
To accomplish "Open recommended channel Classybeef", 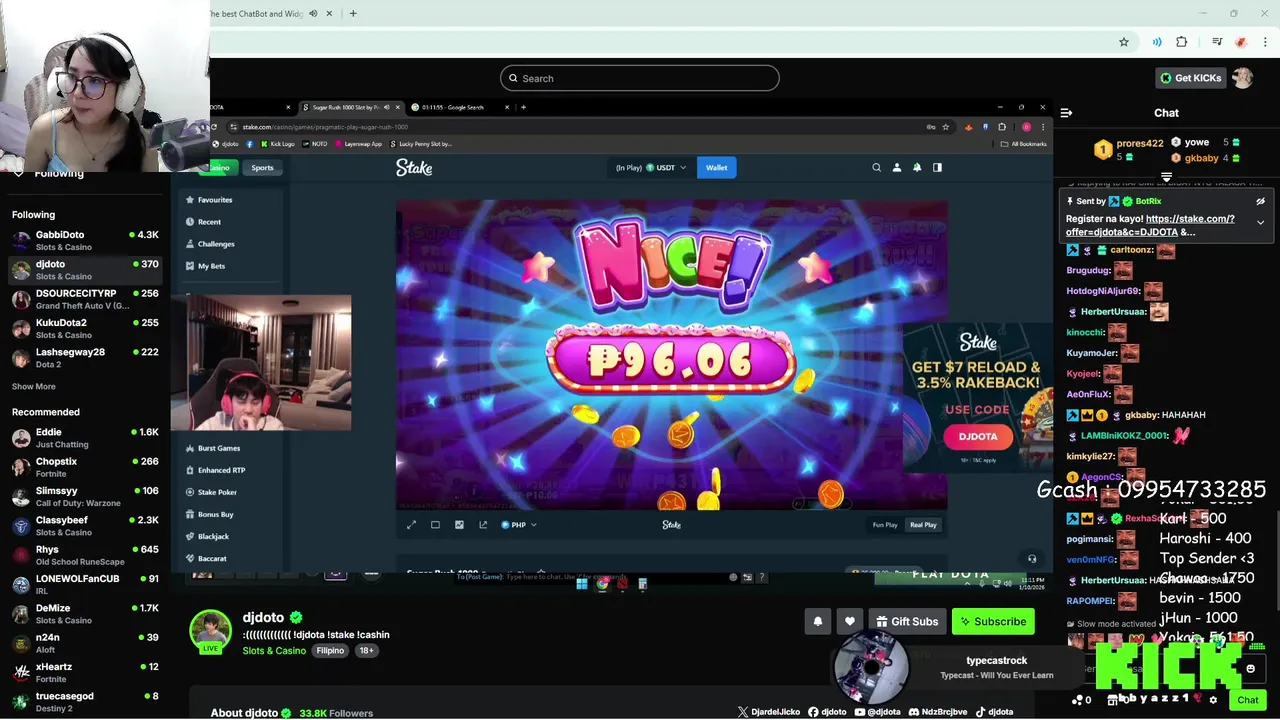I will click(x=85, y=526).
